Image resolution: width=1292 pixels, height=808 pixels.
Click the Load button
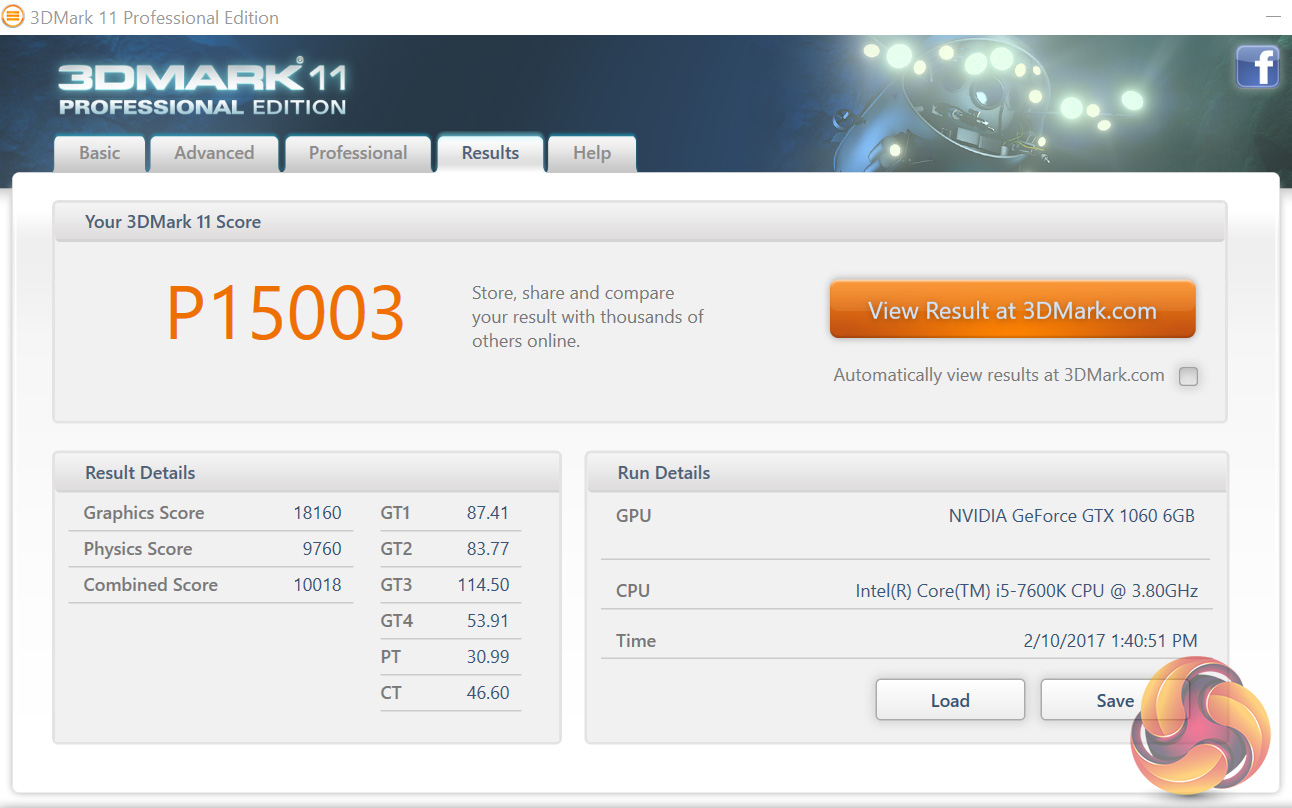pos(950,700)
